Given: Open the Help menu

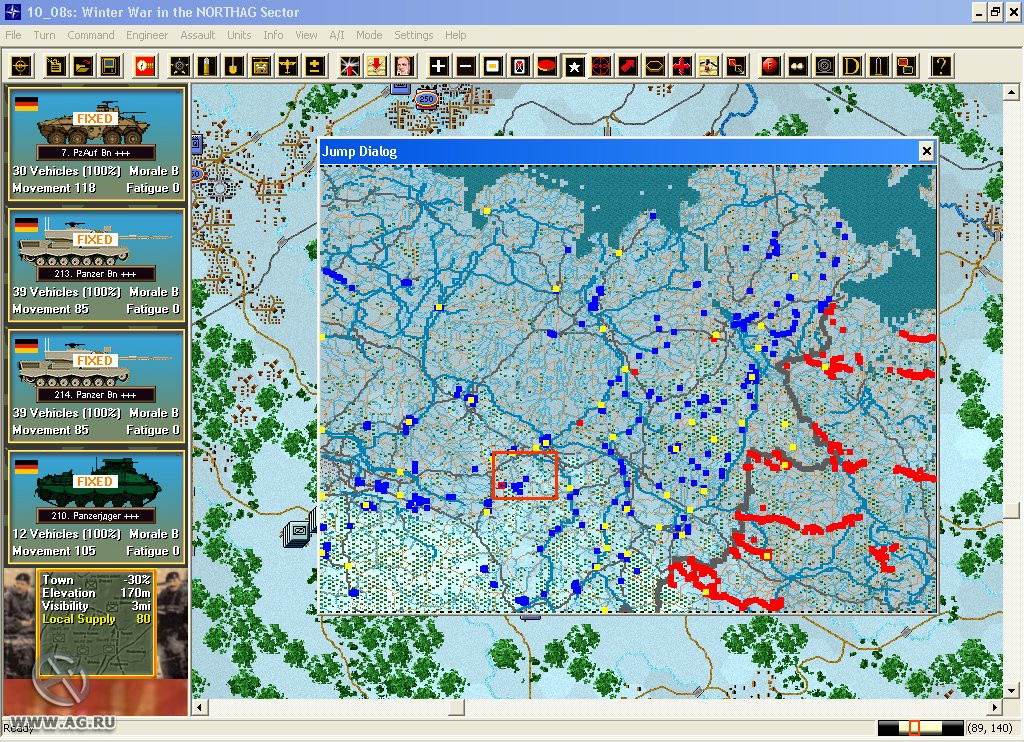Looking at the screenshot, I should [455, 35].
